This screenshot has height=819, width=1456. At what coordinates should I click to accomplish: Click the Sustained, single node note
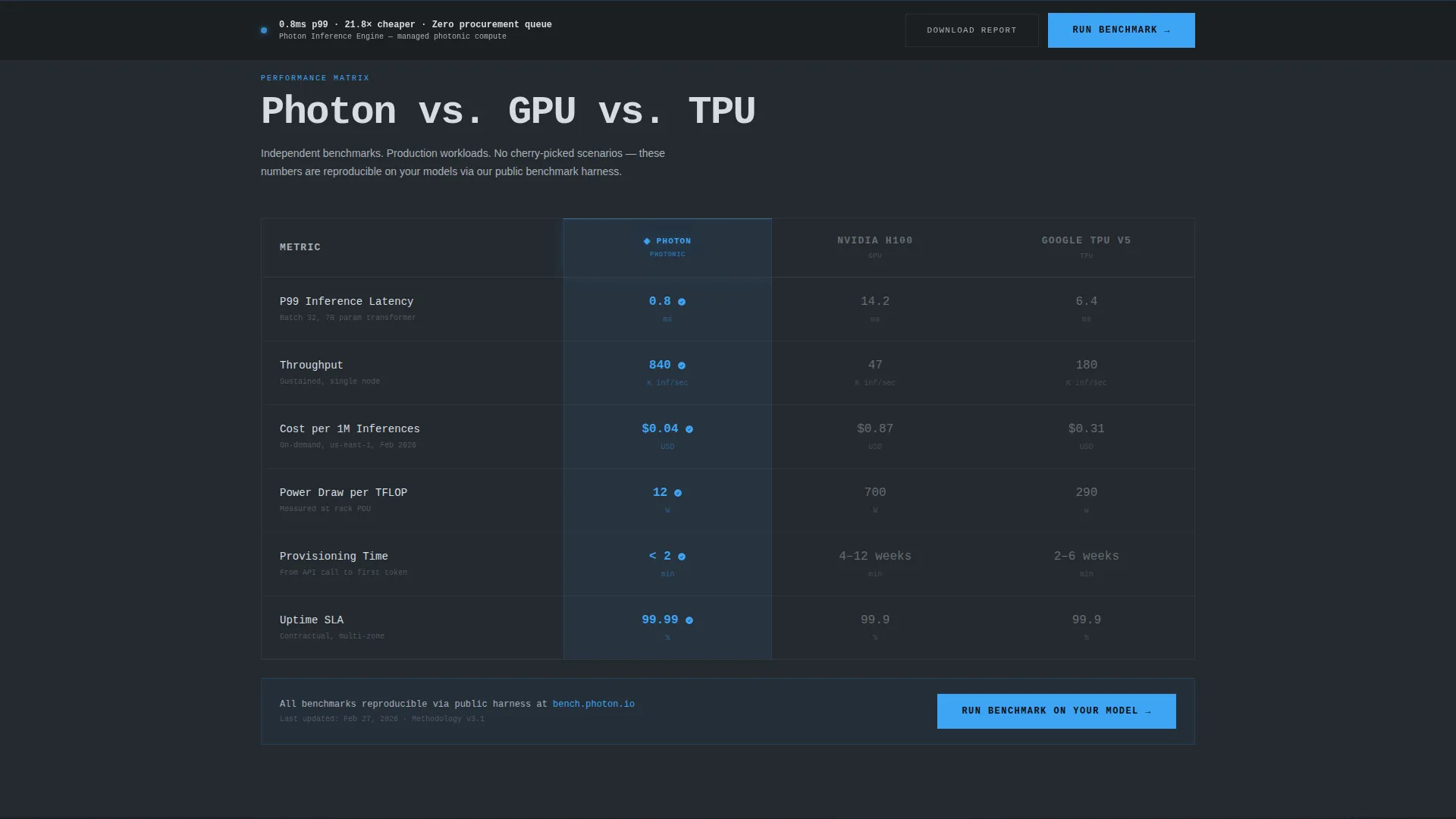(x=329, y=381)
